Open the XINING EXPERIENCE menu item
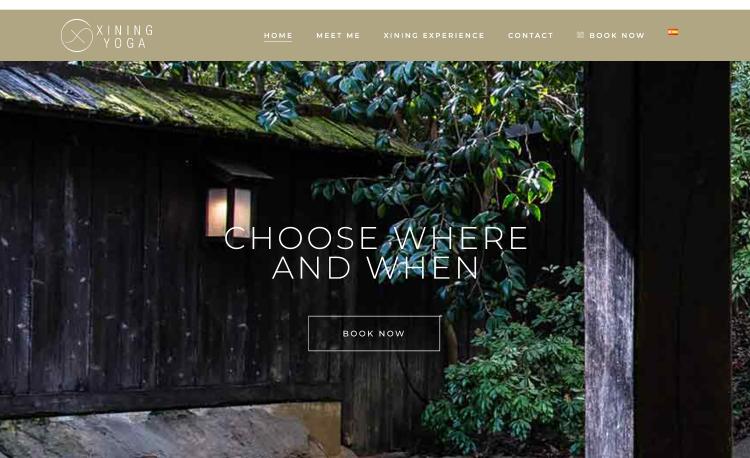 pos(434,35)
